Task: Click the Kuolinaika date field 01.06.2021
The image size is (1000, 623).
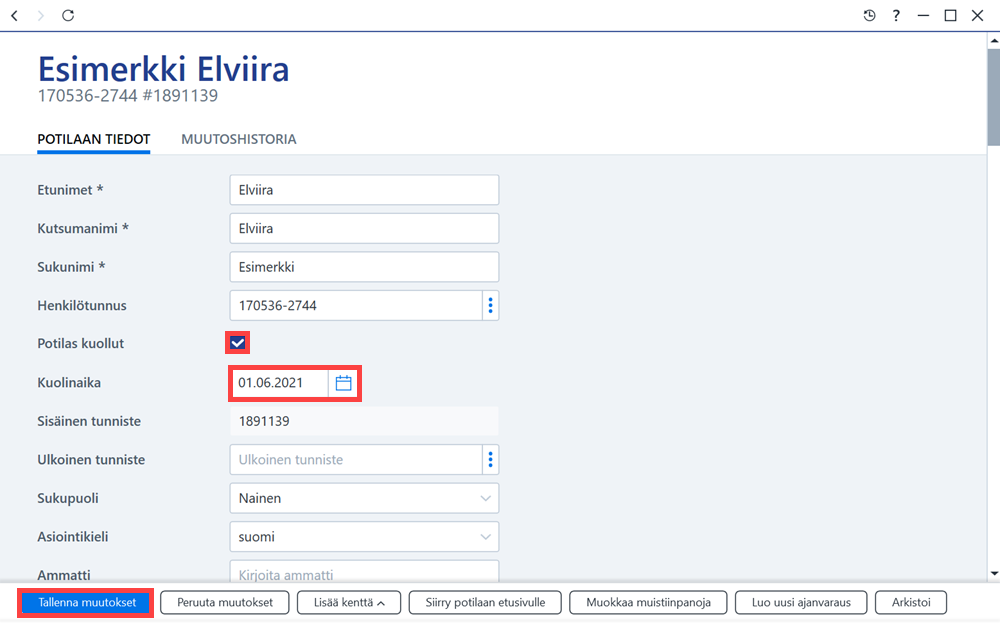Action: 279,383
